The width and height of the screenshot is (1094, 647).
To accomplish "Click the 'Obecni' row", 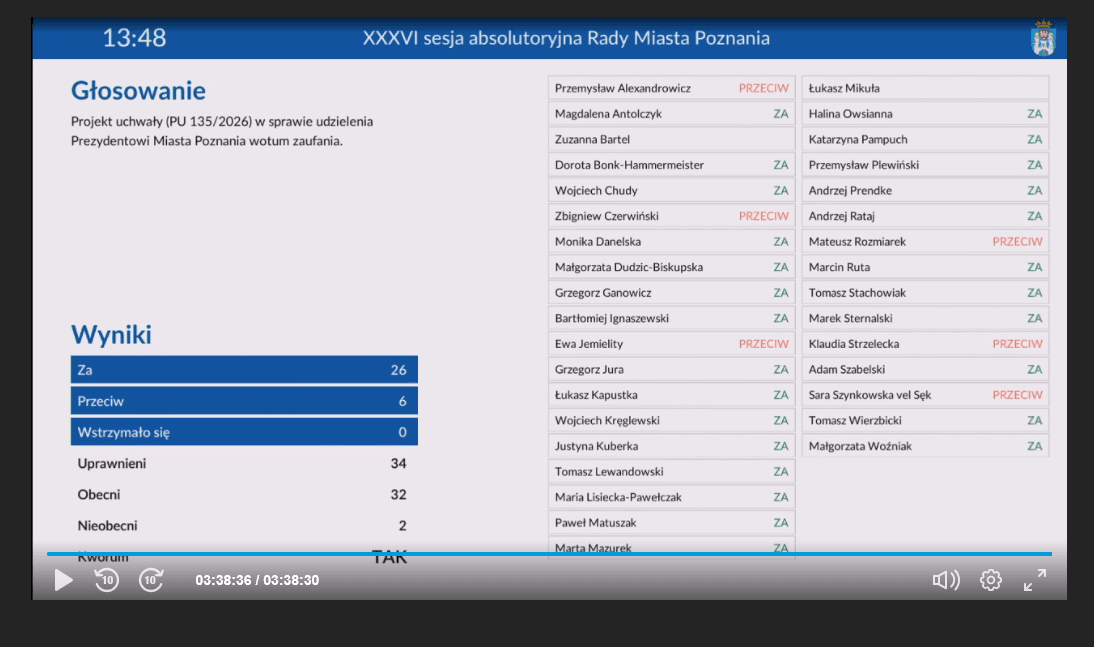I will 244,494.
